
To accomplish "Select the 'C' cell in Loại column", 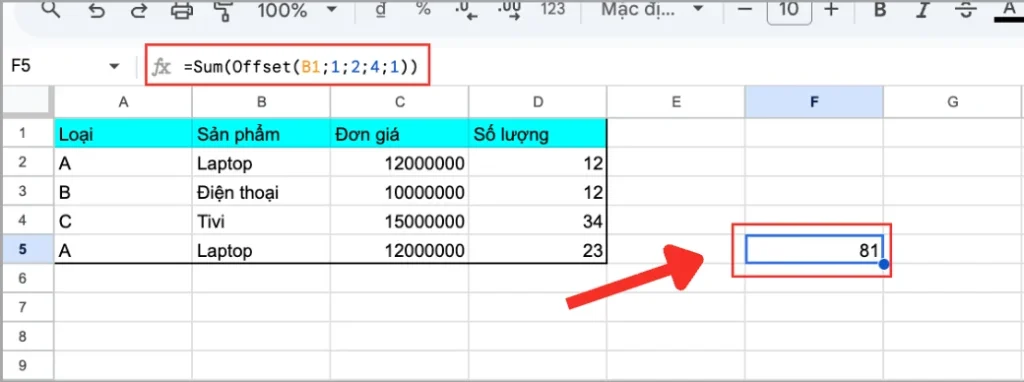I will pos(123,221).
